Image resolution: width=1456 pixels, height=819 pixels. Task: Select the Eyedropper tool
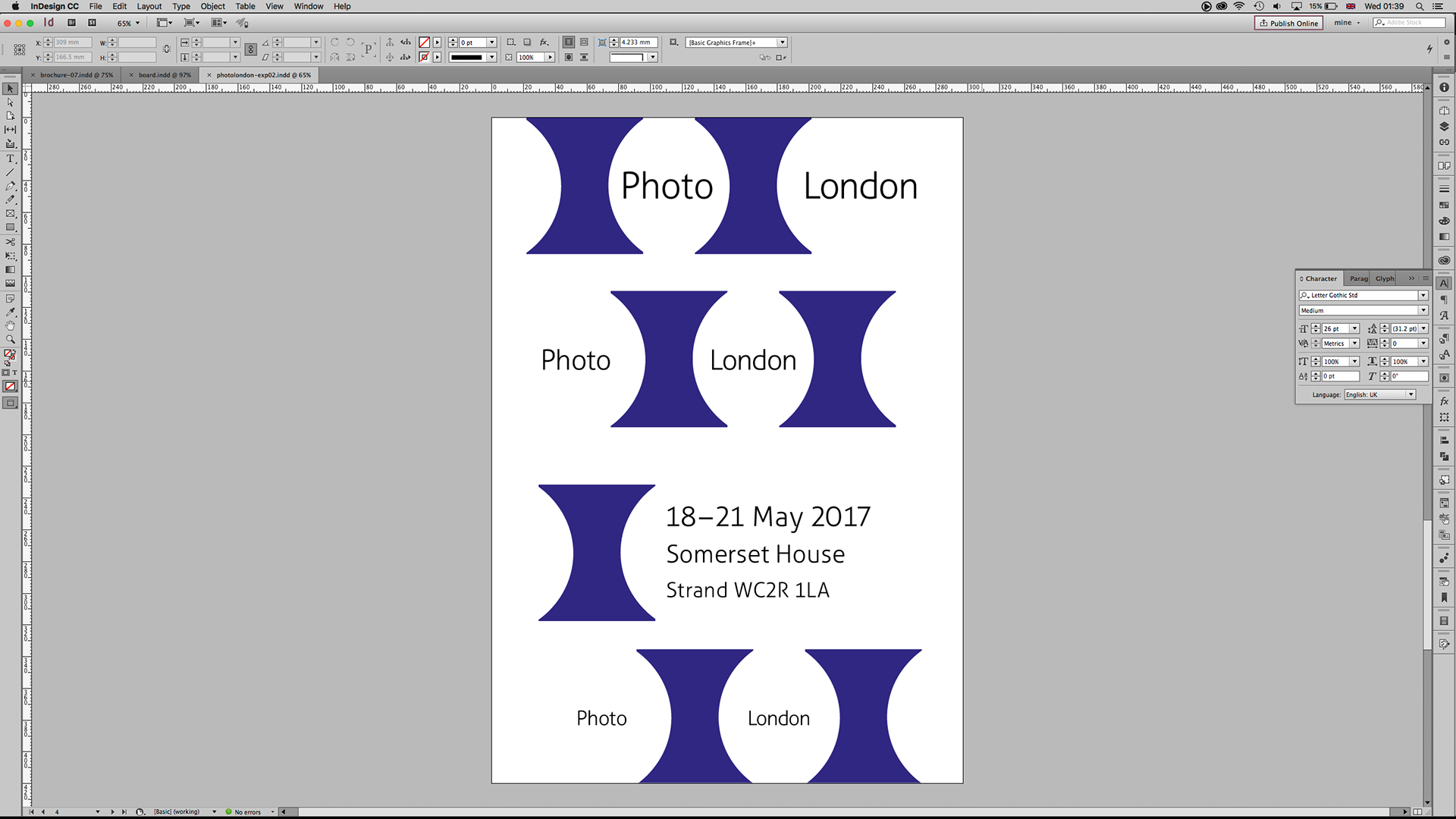pyautogui.click(x=11, y=312)
